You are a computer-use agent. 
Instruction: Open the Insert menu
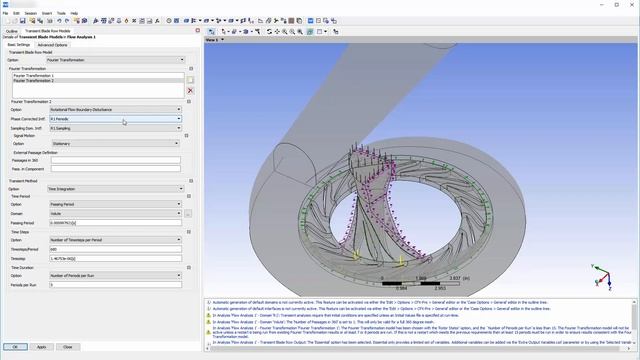[x=47, y=13]
